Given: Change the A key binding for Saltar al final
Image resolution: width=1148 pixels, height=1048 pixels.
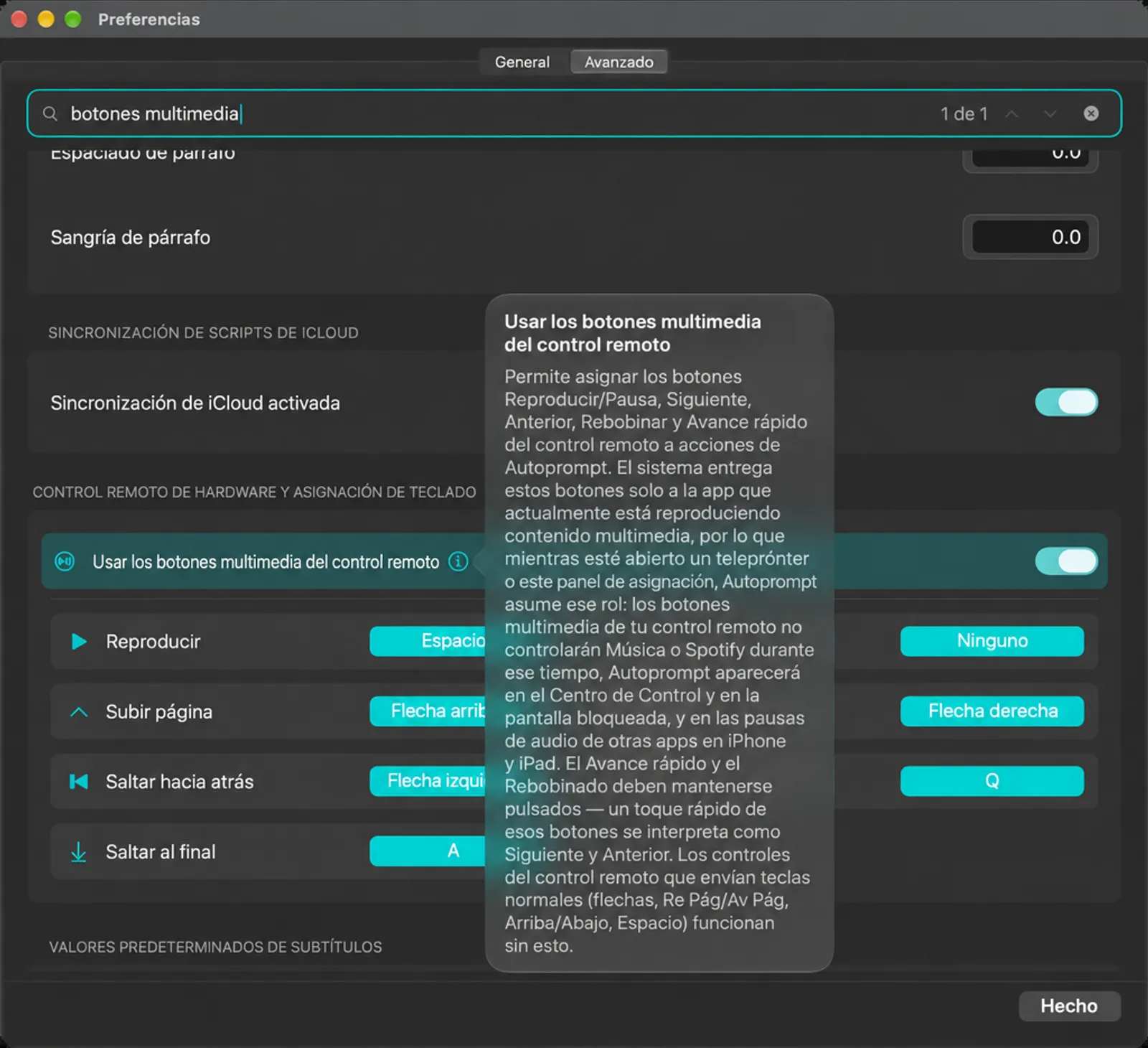Looking at the screenshot, I should (428, 851).
